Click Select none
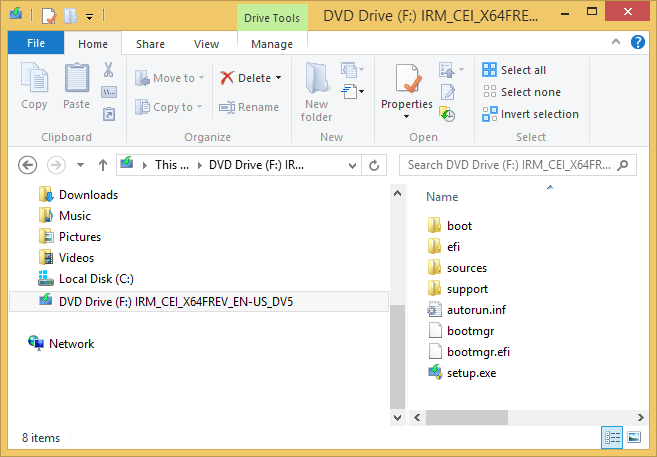 521,92
